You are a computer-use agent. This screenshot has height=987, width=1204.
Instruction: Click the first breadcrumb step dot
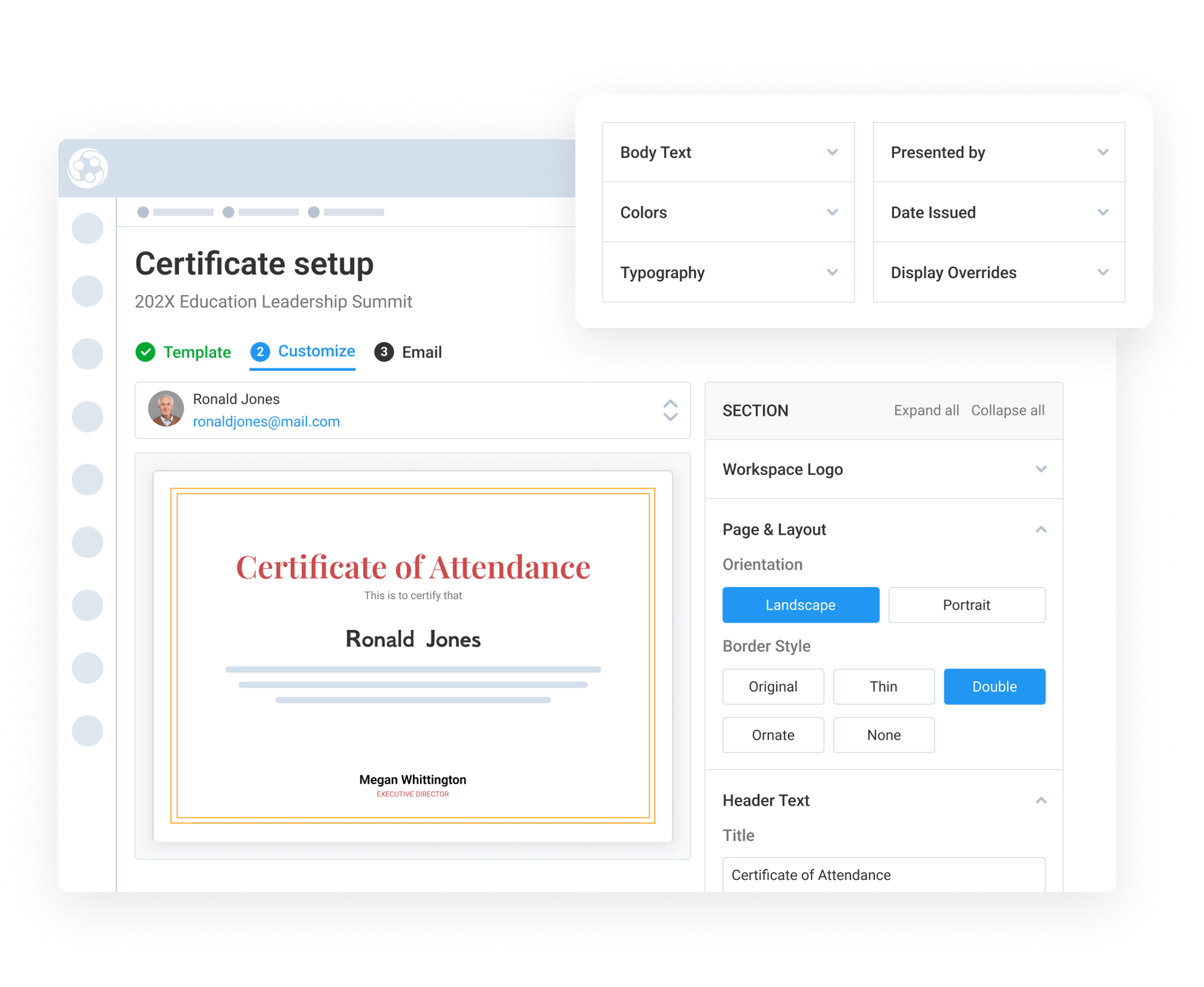click(143, 212)
